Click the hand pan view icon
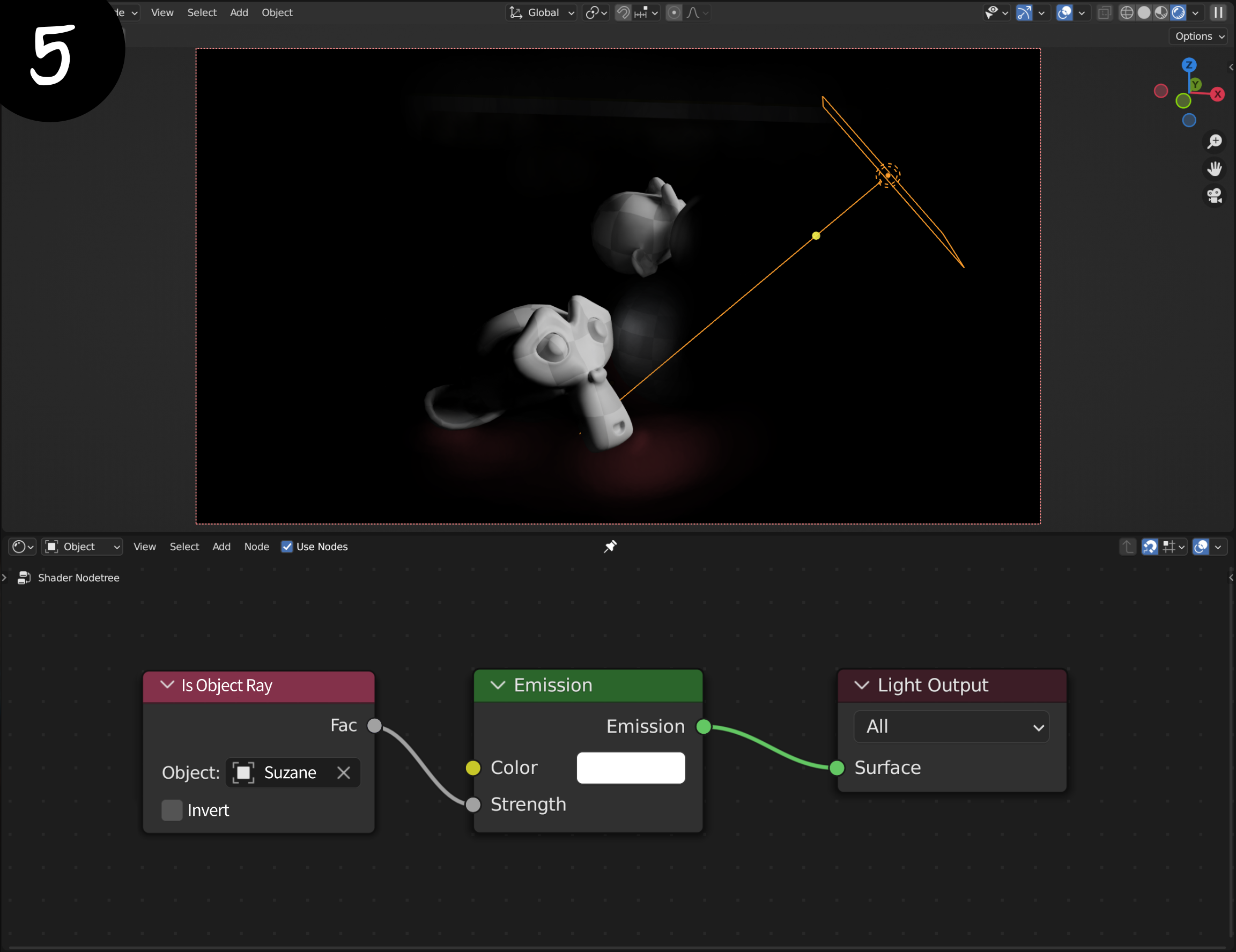Viewport: 1236px width, 952px height. click(1214, 168)
